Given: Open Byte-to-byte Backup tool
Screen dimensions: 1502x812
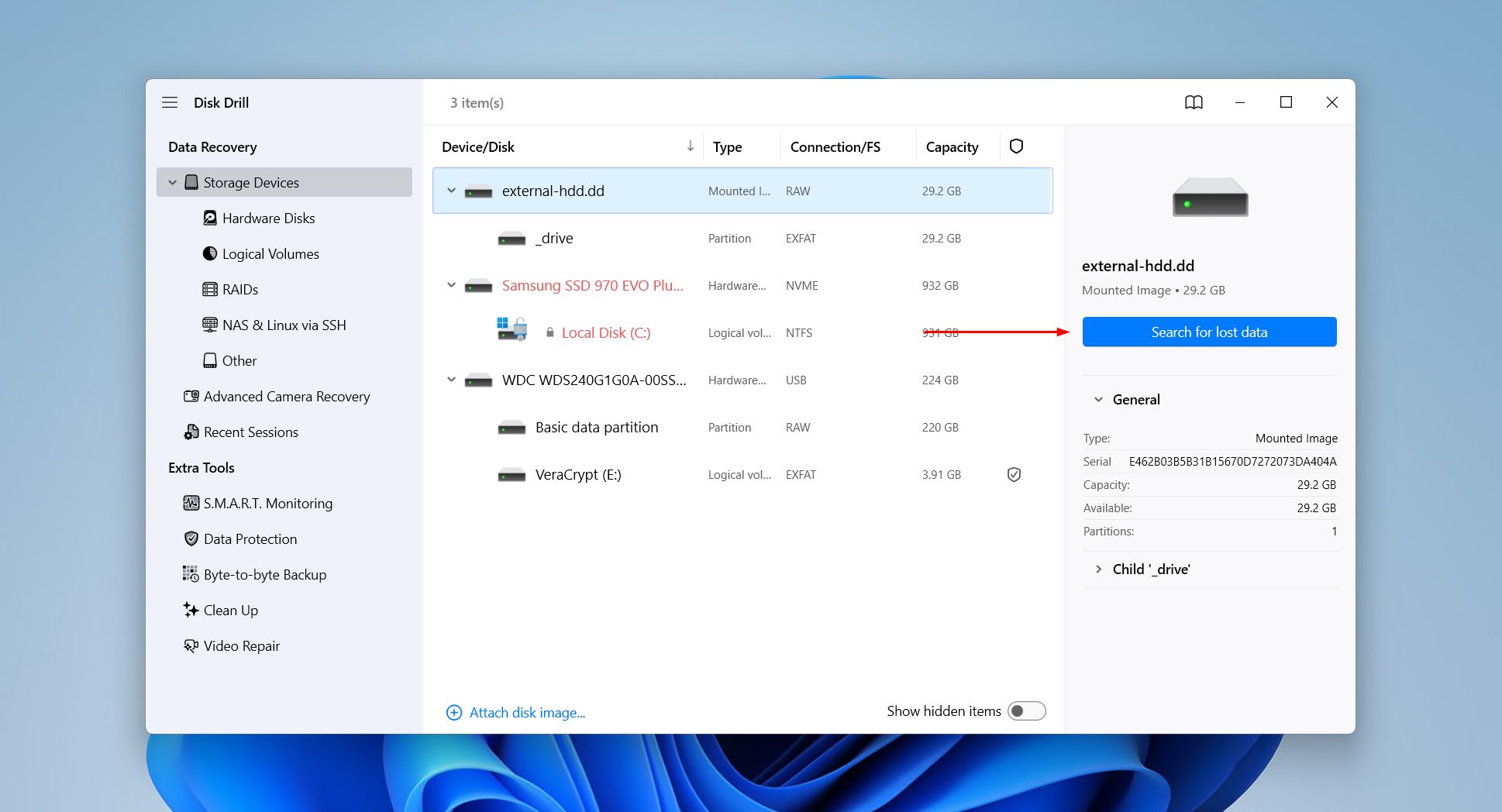Looking at the screenshot, I should tap(265, 575).
